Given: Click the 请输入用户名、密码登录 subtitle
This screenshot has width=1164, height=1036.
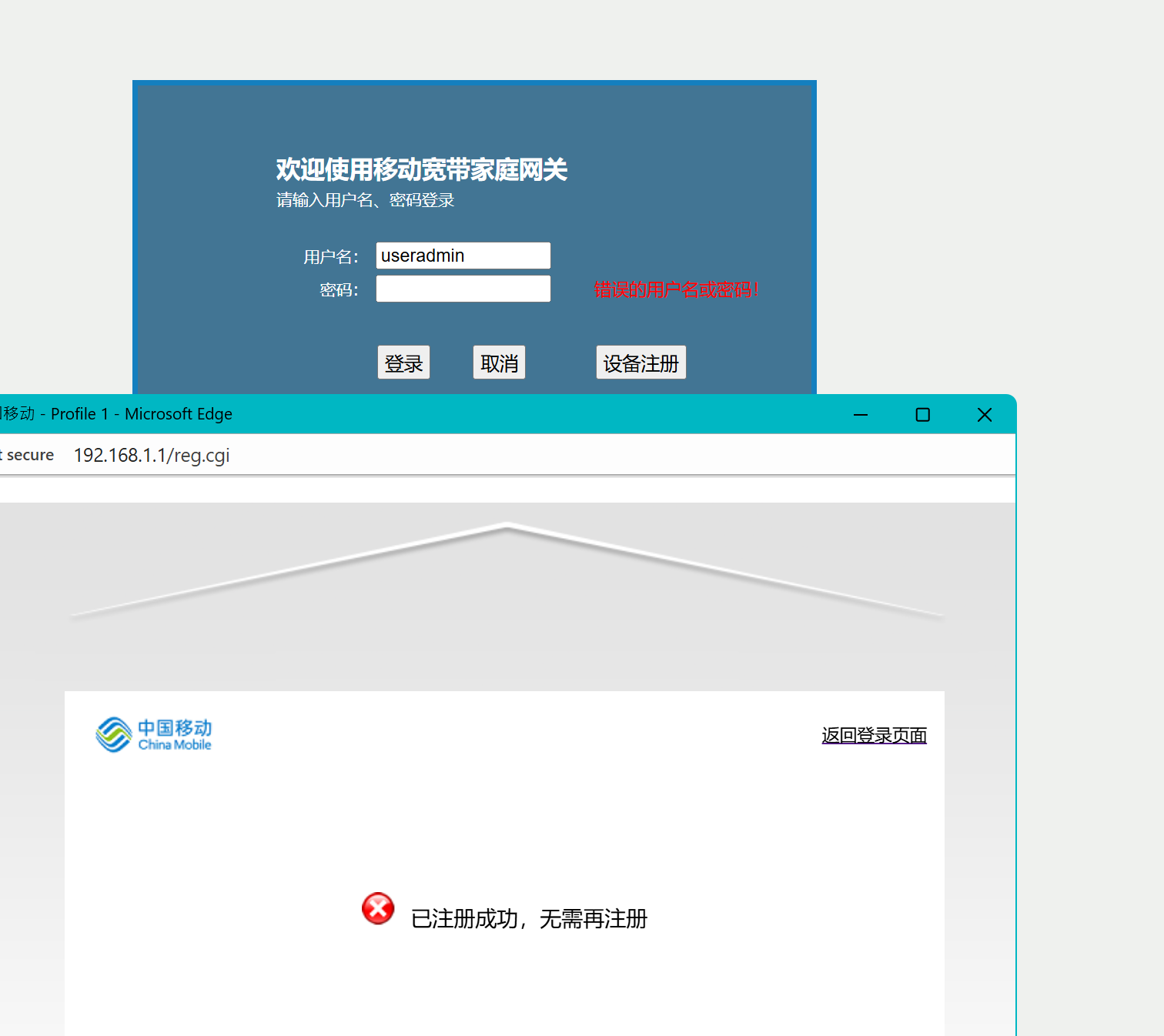Looking at the screenshot, I should (x=365, y=200).
